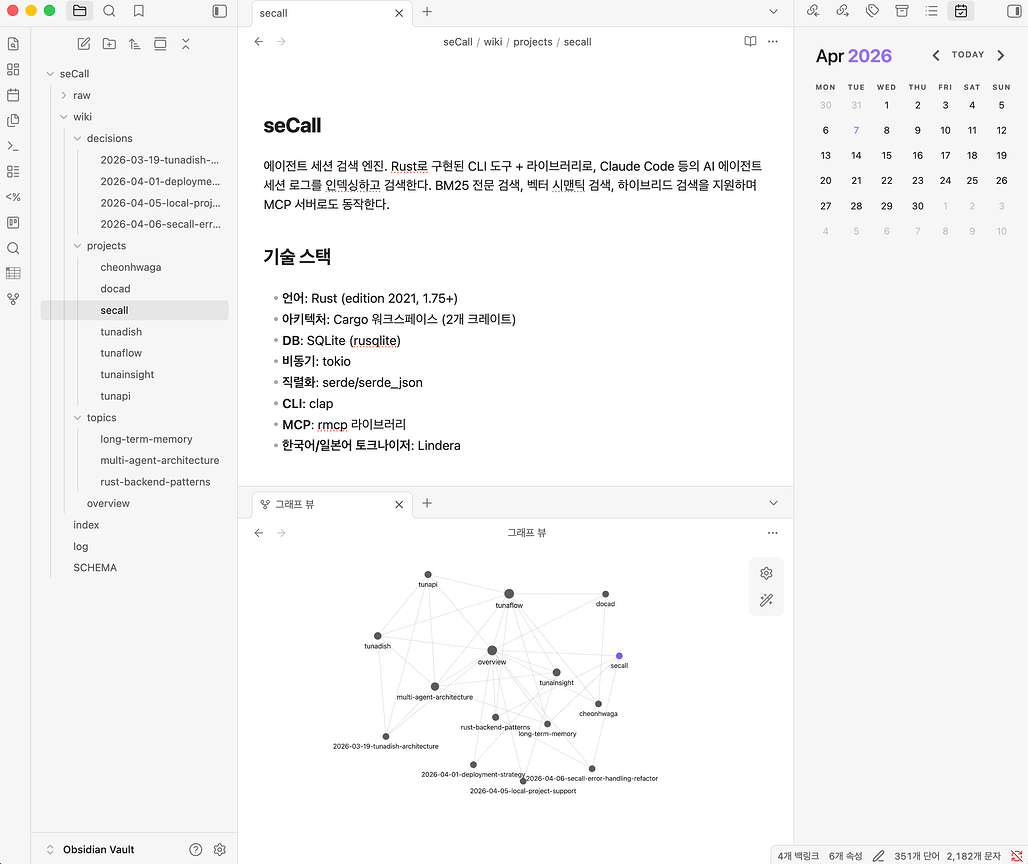
Task: Open command palette ribbon icon
Action: [13, 146]
